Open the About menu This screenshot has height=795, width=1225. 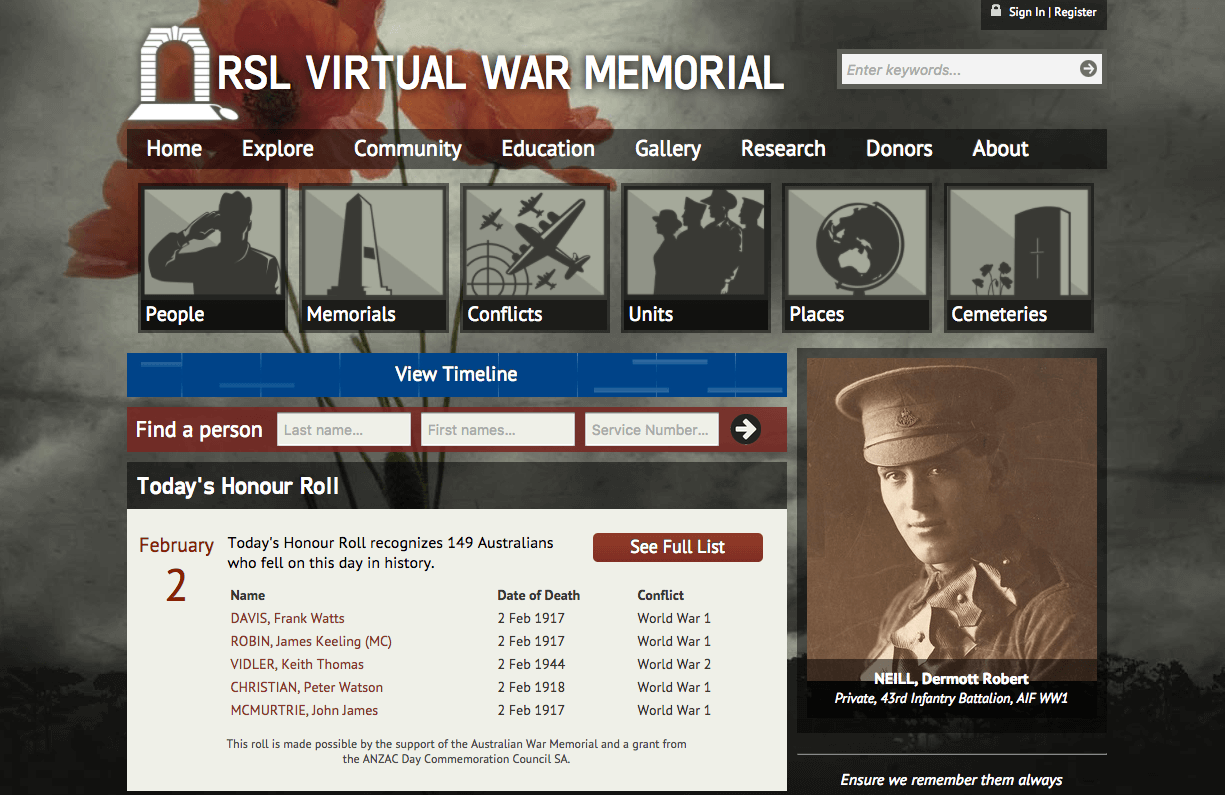pyautogui.click(x=1000, y=149)
